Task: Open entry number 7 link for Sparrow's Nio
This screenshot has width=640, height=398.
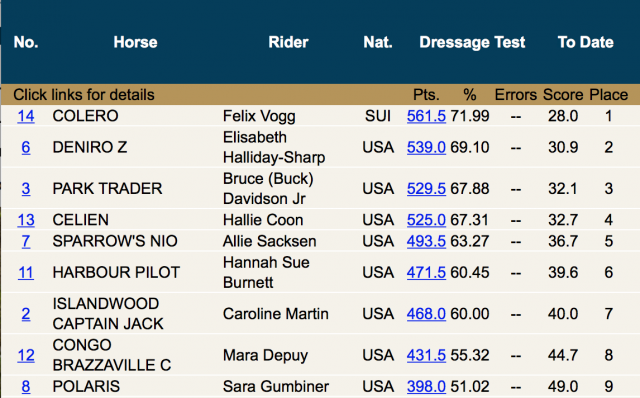Action: [x=26, y=241]
